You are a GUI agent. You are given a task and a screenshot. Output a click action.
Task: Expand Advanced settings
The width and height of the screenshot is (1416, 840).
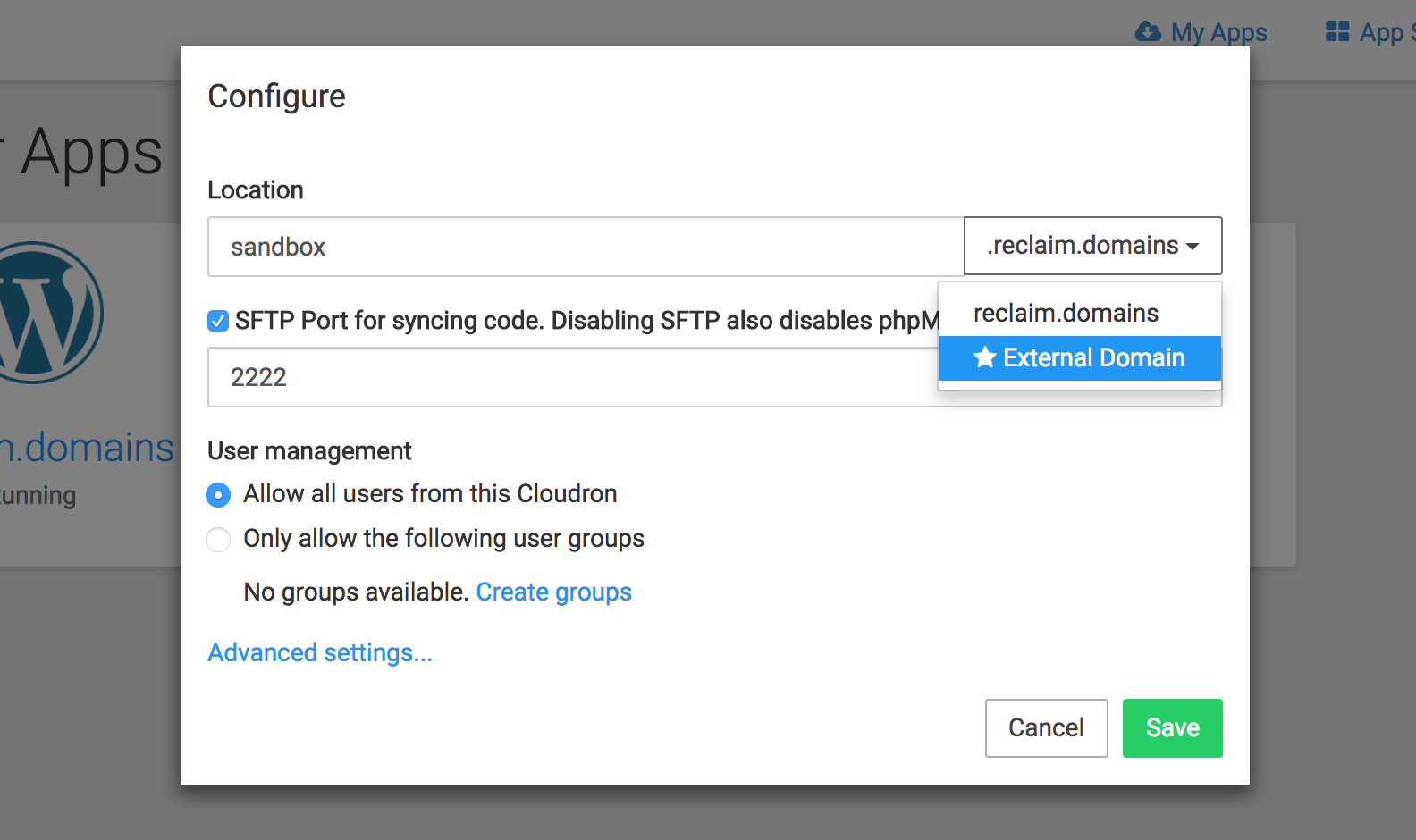[320, 652]
